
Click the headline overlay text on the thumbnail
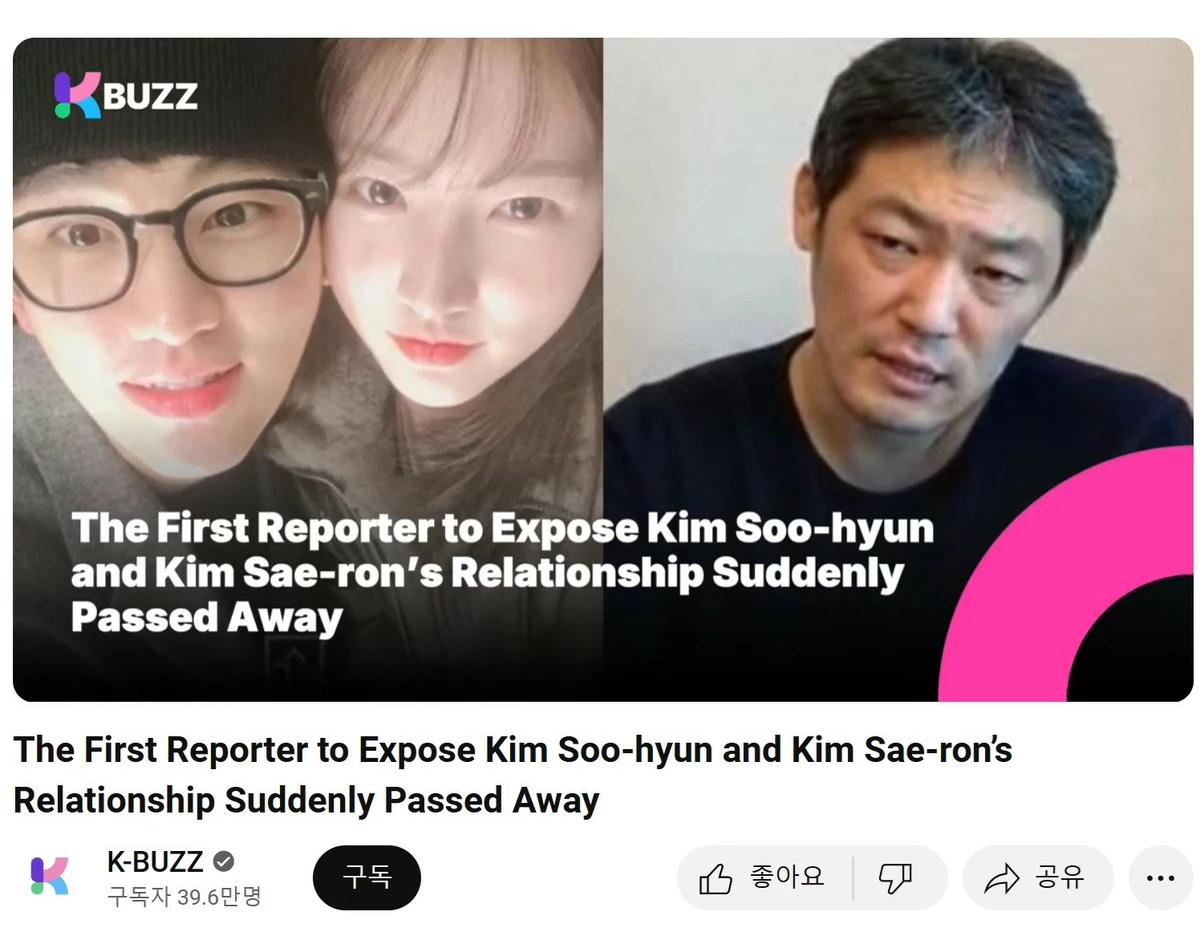pyautogui.click(x=503, y=573)
